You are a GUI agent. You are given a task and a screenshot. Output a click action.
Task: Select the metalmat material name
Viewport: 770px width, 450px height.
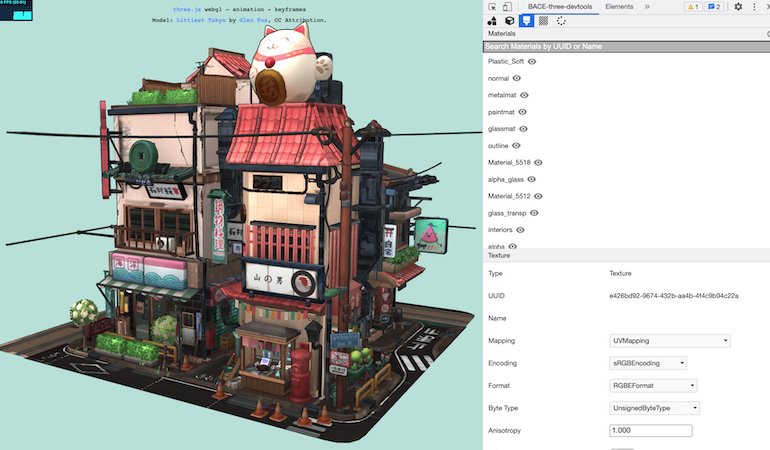click(x=502, y=95)
